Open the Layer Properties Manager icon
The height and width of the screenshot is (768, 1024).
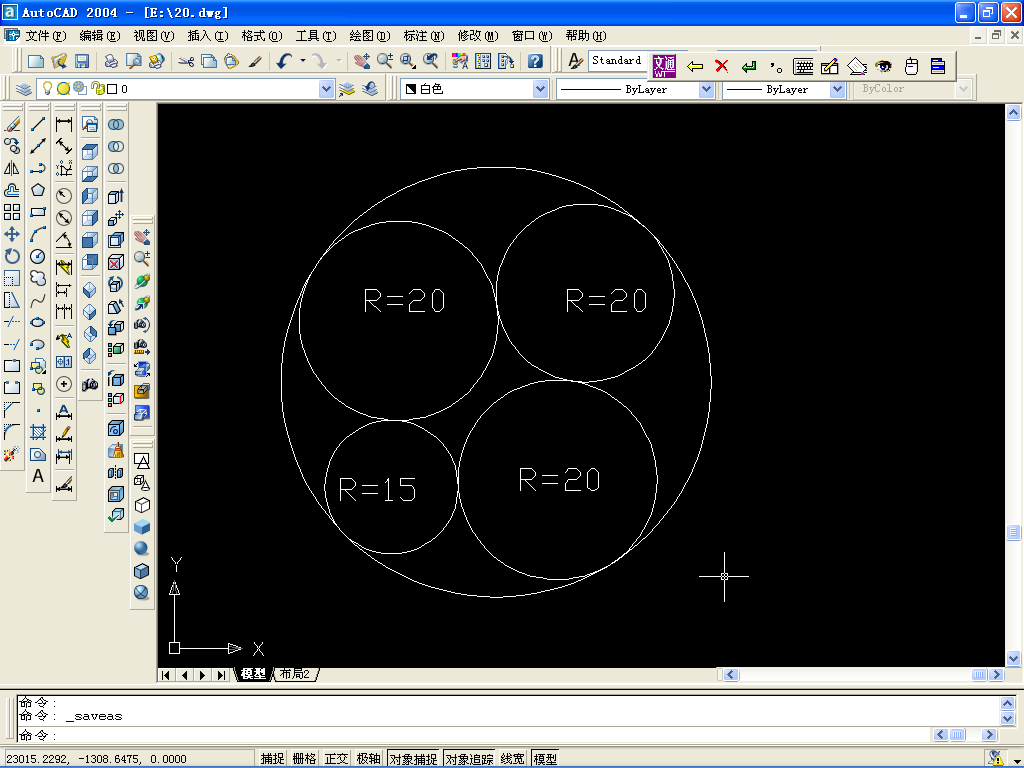tap(24, 89)
